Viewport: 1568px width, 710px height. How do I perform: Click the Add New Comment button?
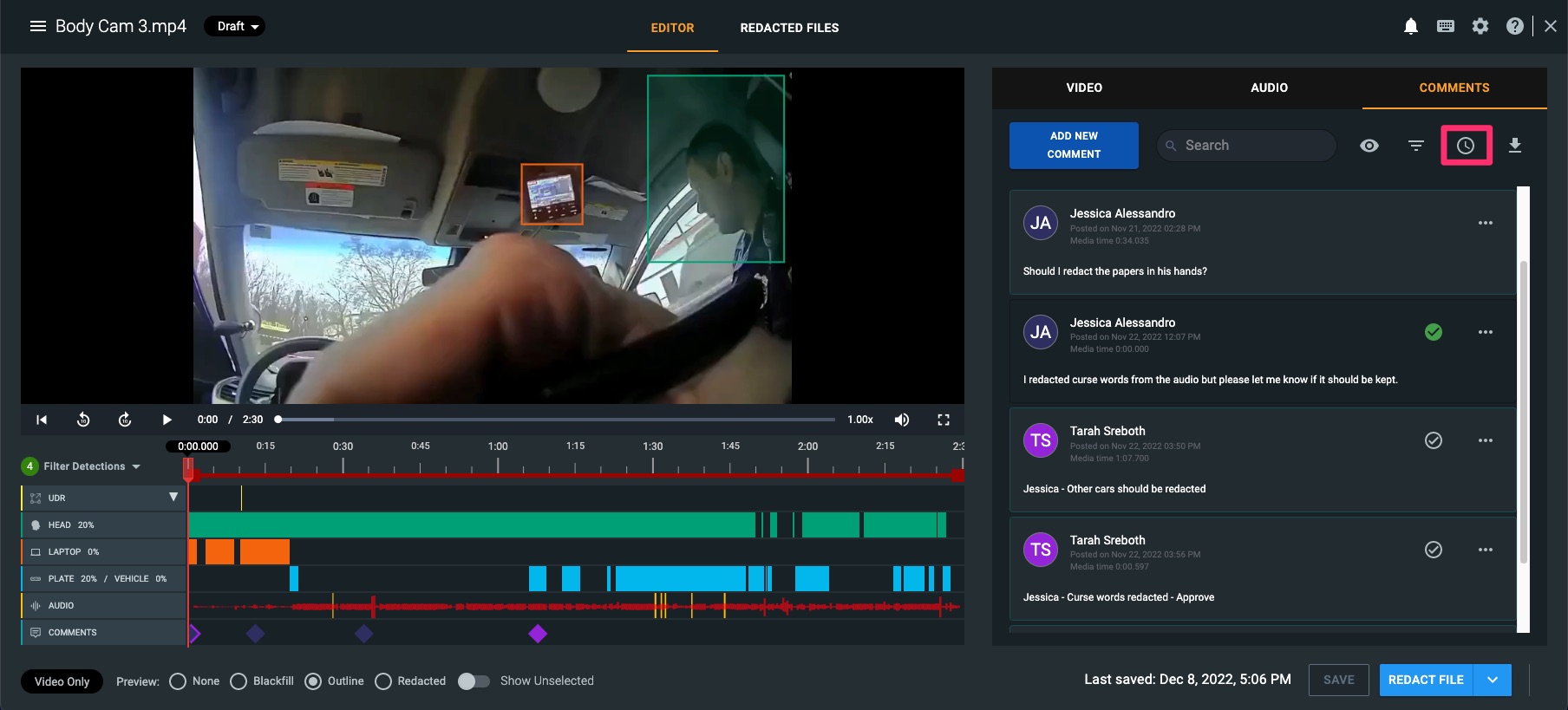(1074, 145)
